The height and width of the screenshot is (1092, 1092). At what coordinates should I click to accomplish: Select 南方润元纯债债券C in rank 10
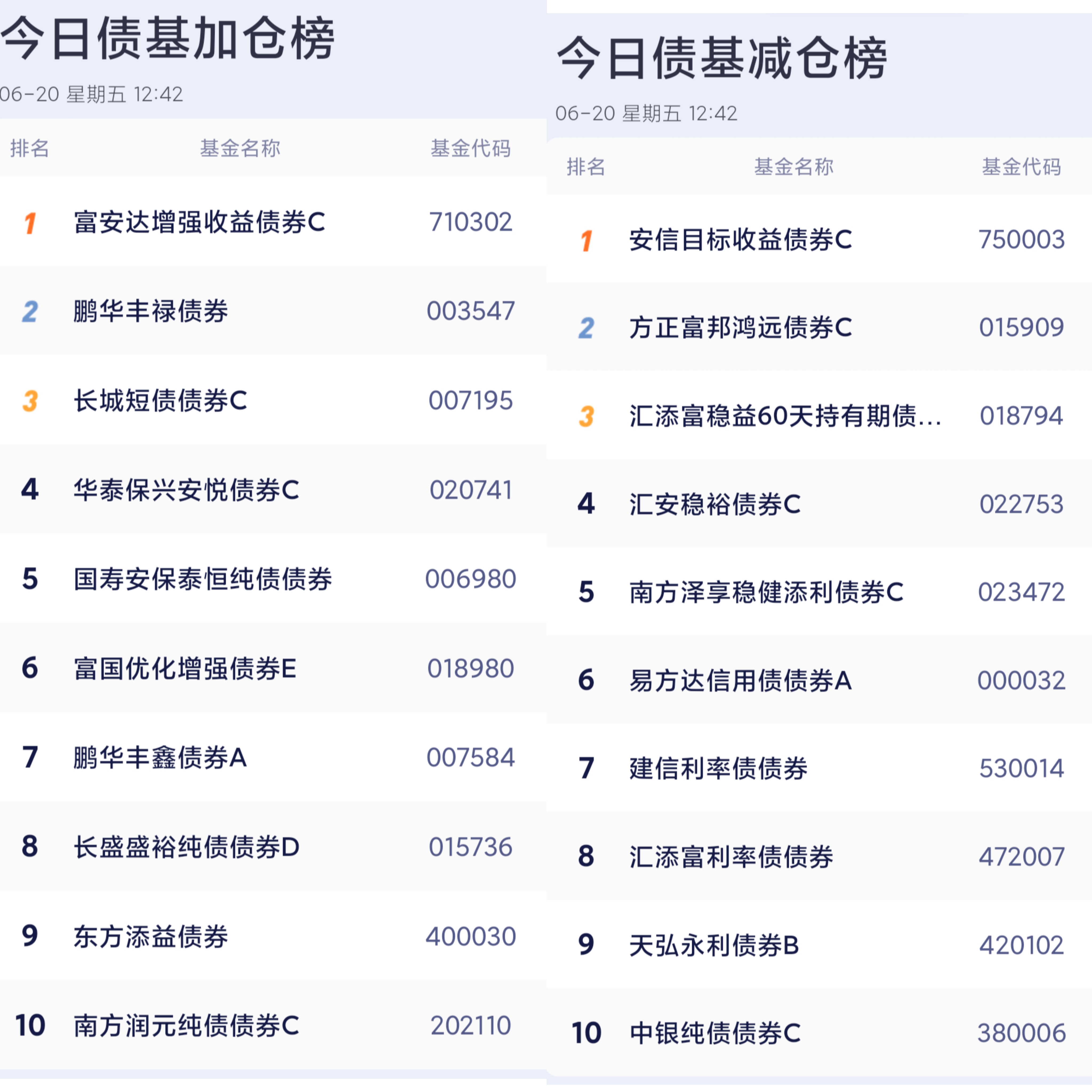[187, 1025]
